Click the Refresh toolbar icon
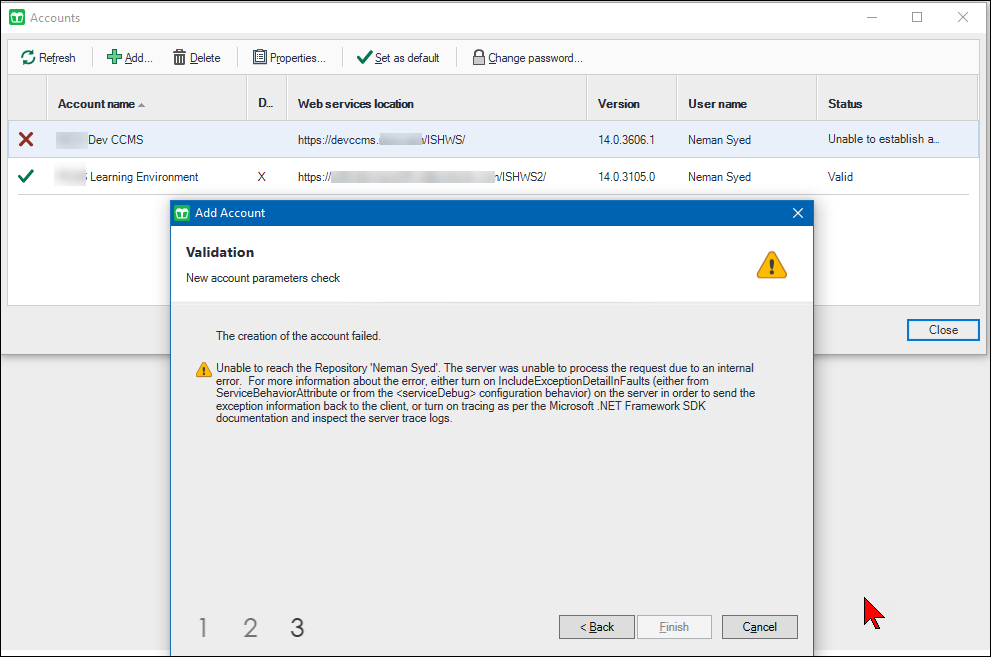Screen dimensions: 991x657 [29, 57]
